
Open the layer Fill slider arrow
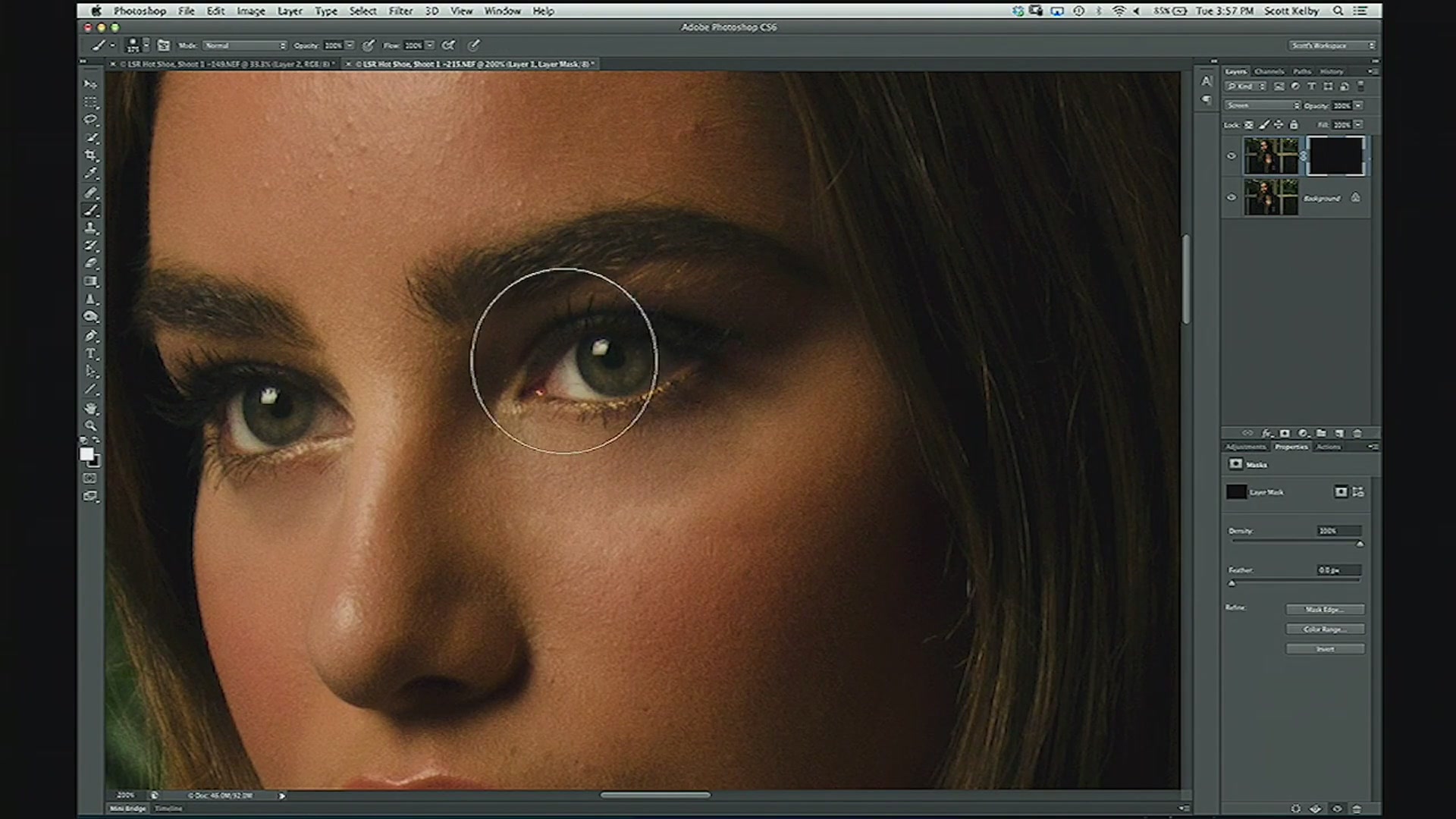[x=1358, y=124]
